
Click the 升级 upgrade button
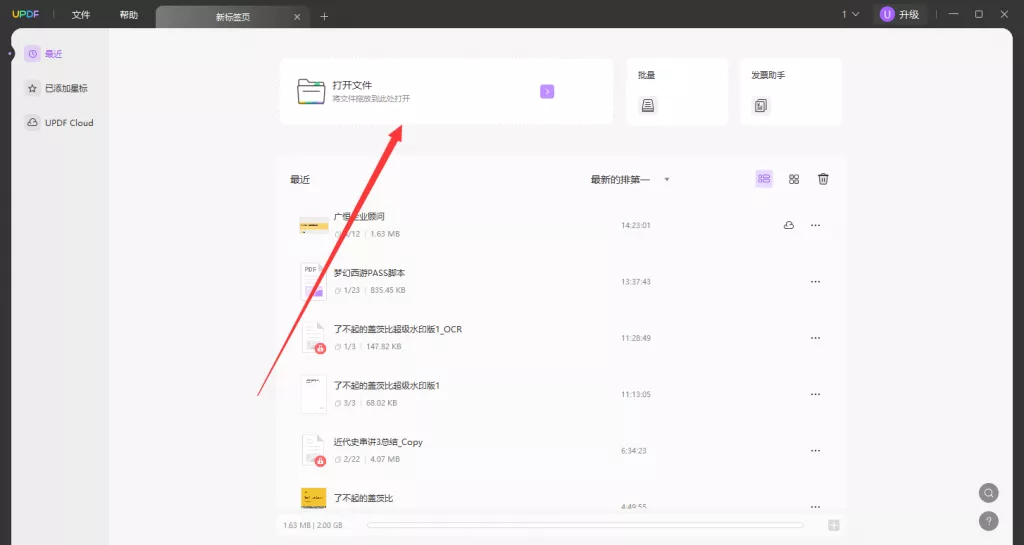pyautogui.click(x=899, y=15)
